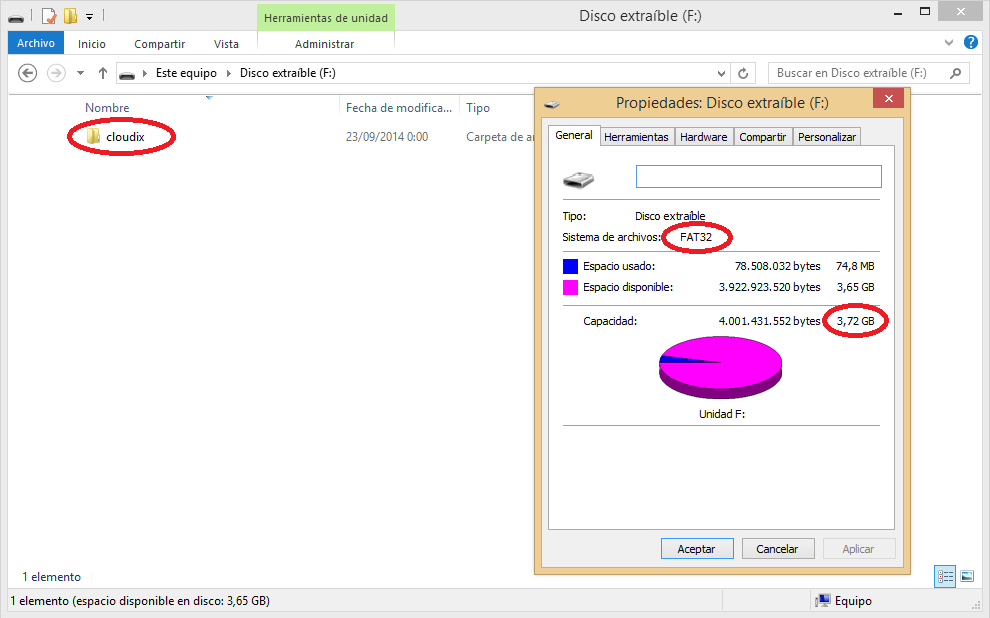Screen dimensions: 990x618
Task: Click the 3,72 GB capacity value
Action: [856, 321]
